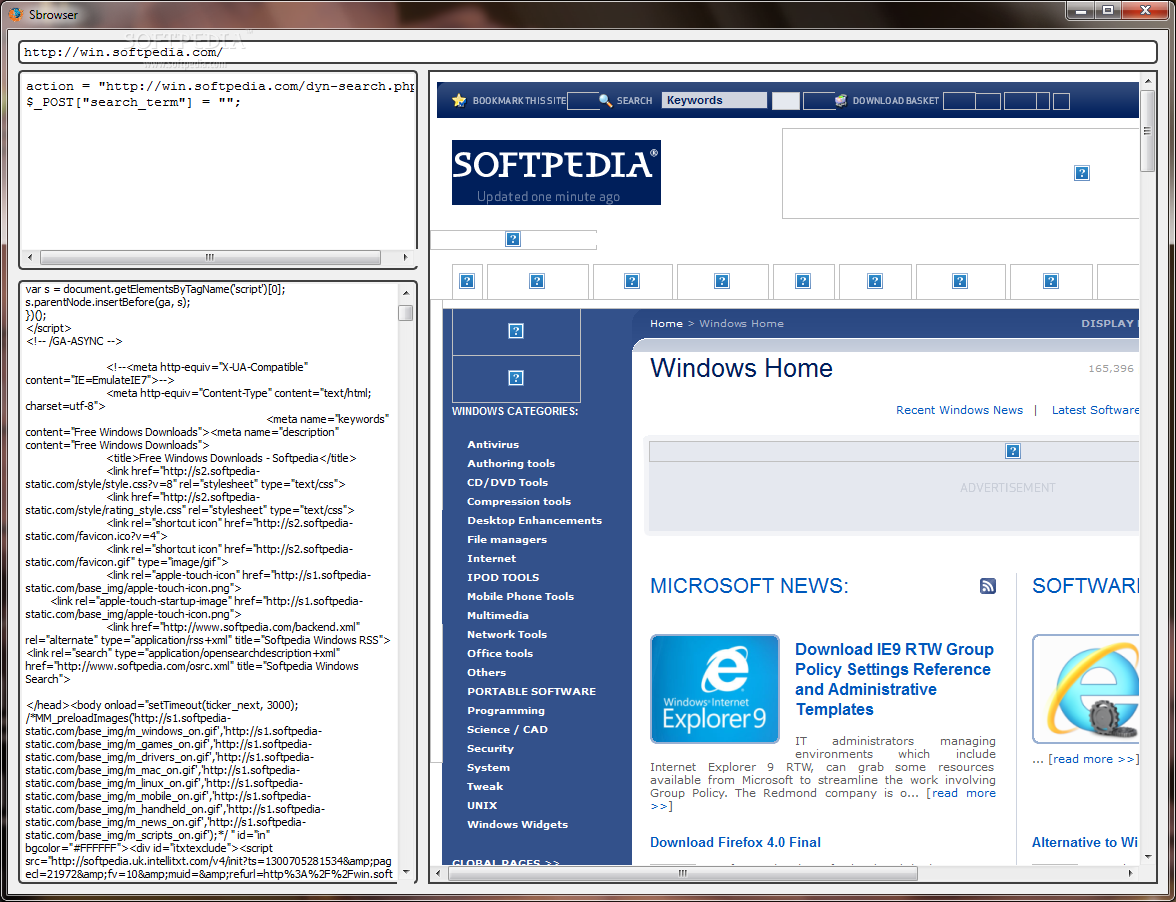
Task: Open the Microsoft News RSS feed icon
Action: (x=988, y=586)
